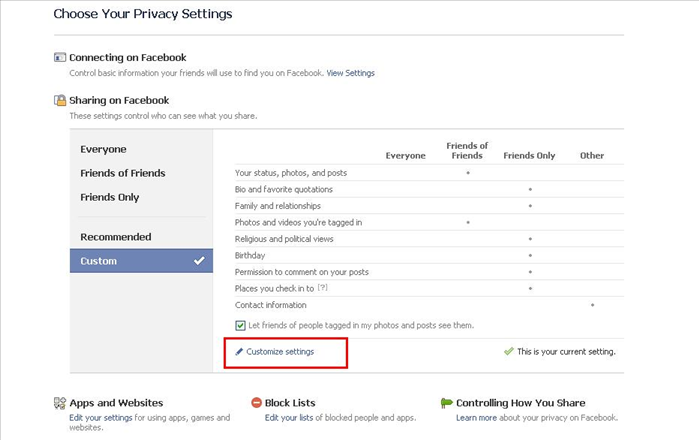699x440 pixels.
Task: Click the Your status, photos, and posts row
Action: 429,173
